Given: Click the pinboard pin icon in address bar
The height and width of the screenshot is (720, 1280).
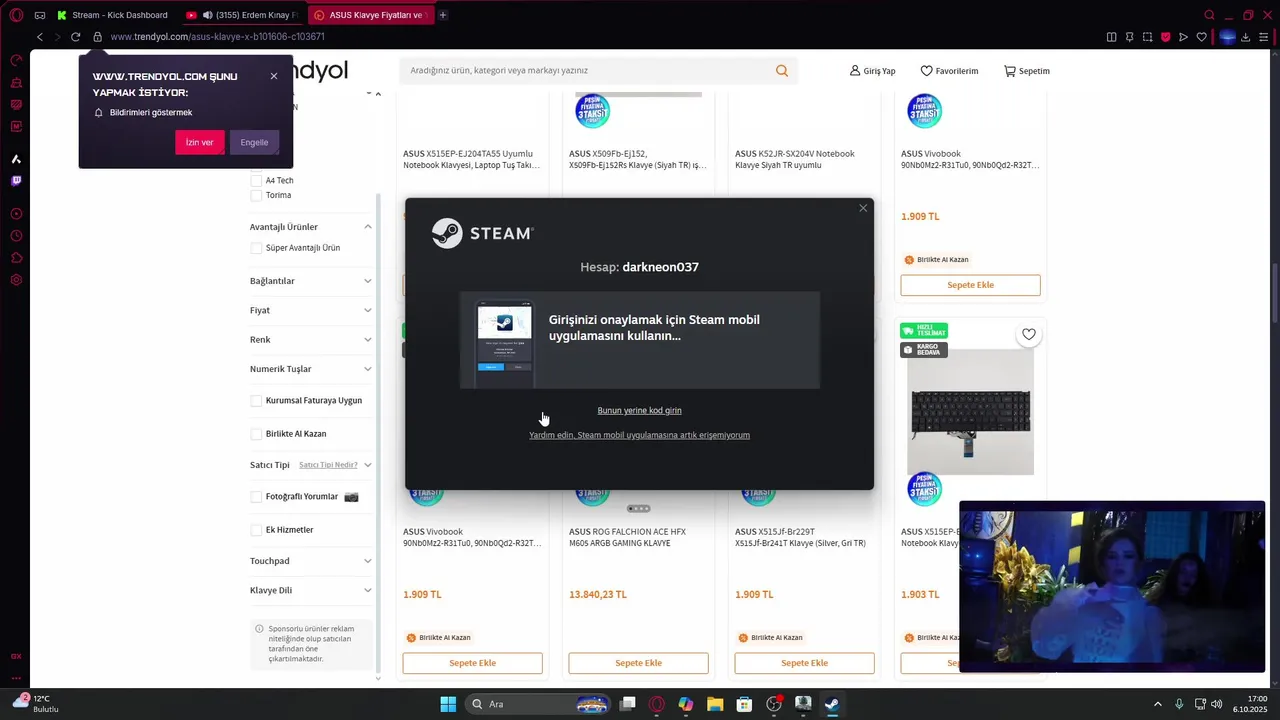Looking at the screenshot, I should pyautogui.click(x=1129, y=37).
